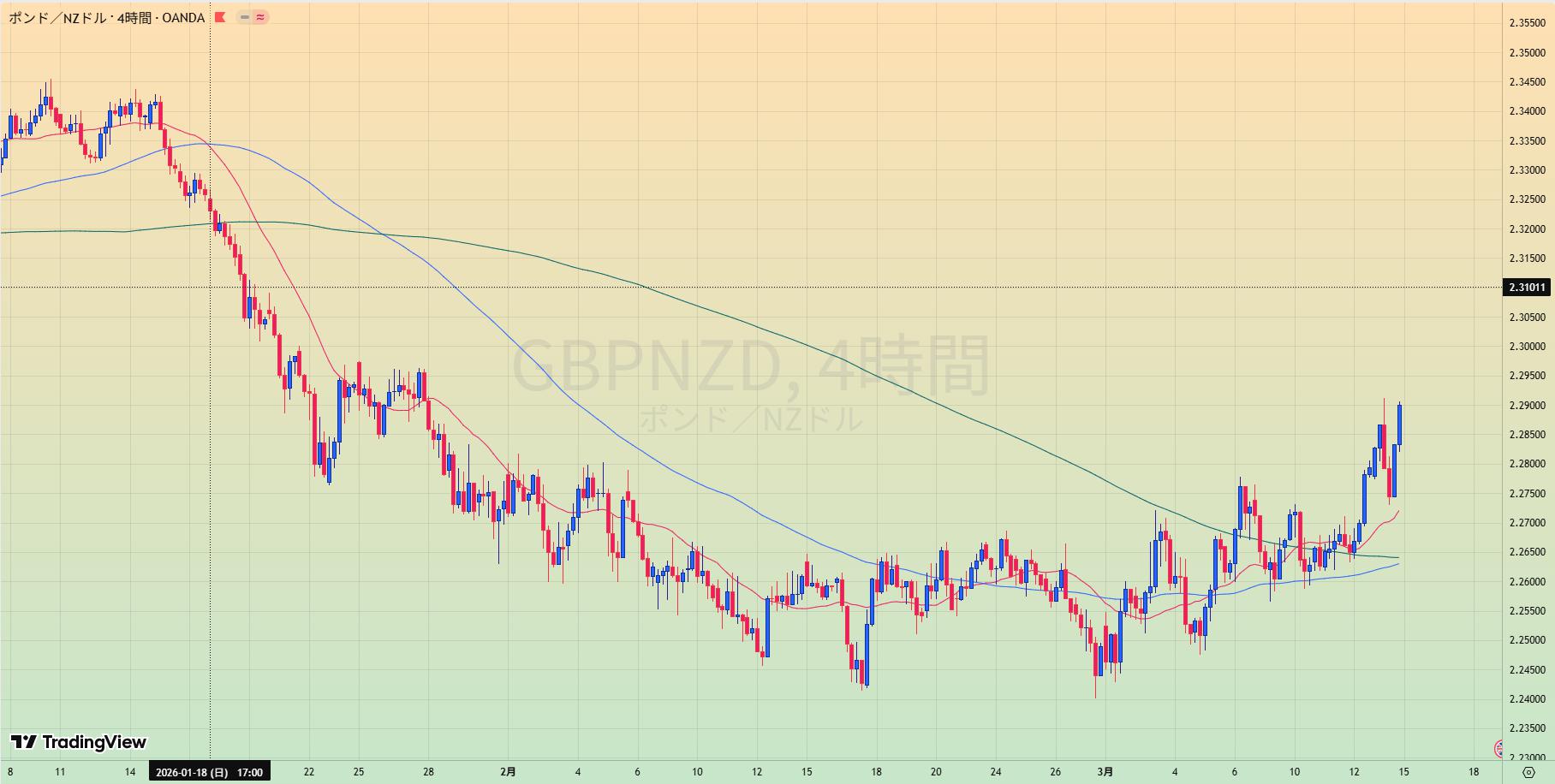Click the gray dash status icon
The height and width of the screenshot is (784, 1555).
coord(245,17)
